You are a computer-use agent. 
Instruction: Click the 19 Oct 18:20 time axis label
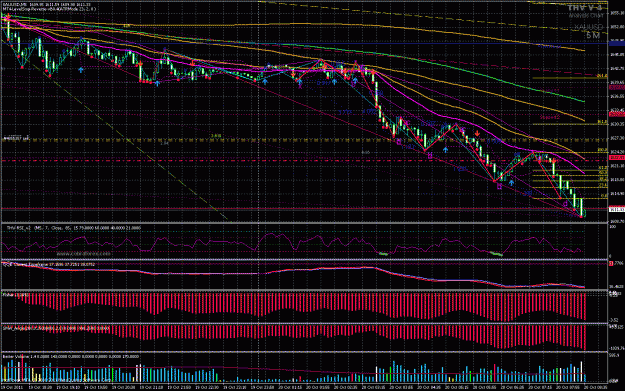pyautogui.click(x=39, y=387)
